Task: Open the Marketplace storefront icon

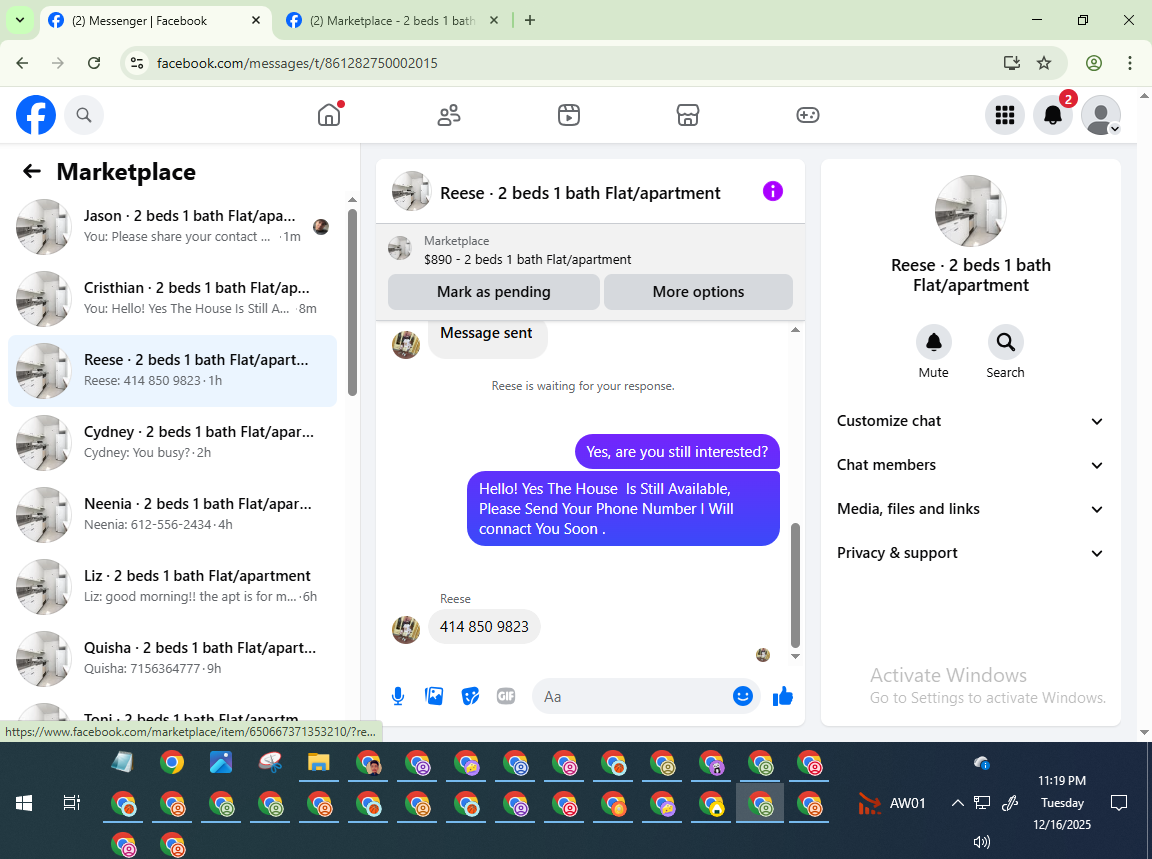Action: [x=688, y=115]
